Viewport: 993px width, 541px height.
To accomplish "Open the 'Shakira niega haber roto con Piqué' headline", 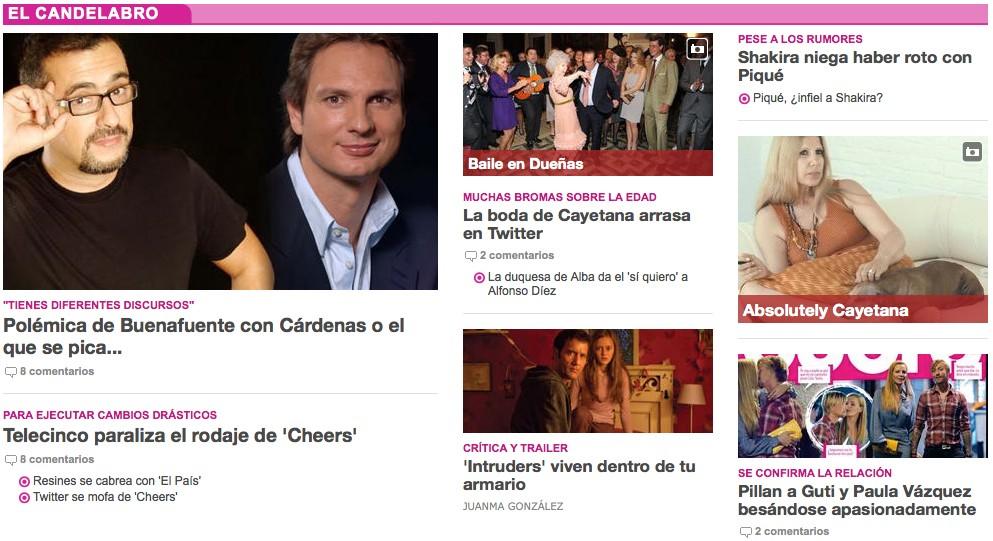I will [x=854, y=67].
